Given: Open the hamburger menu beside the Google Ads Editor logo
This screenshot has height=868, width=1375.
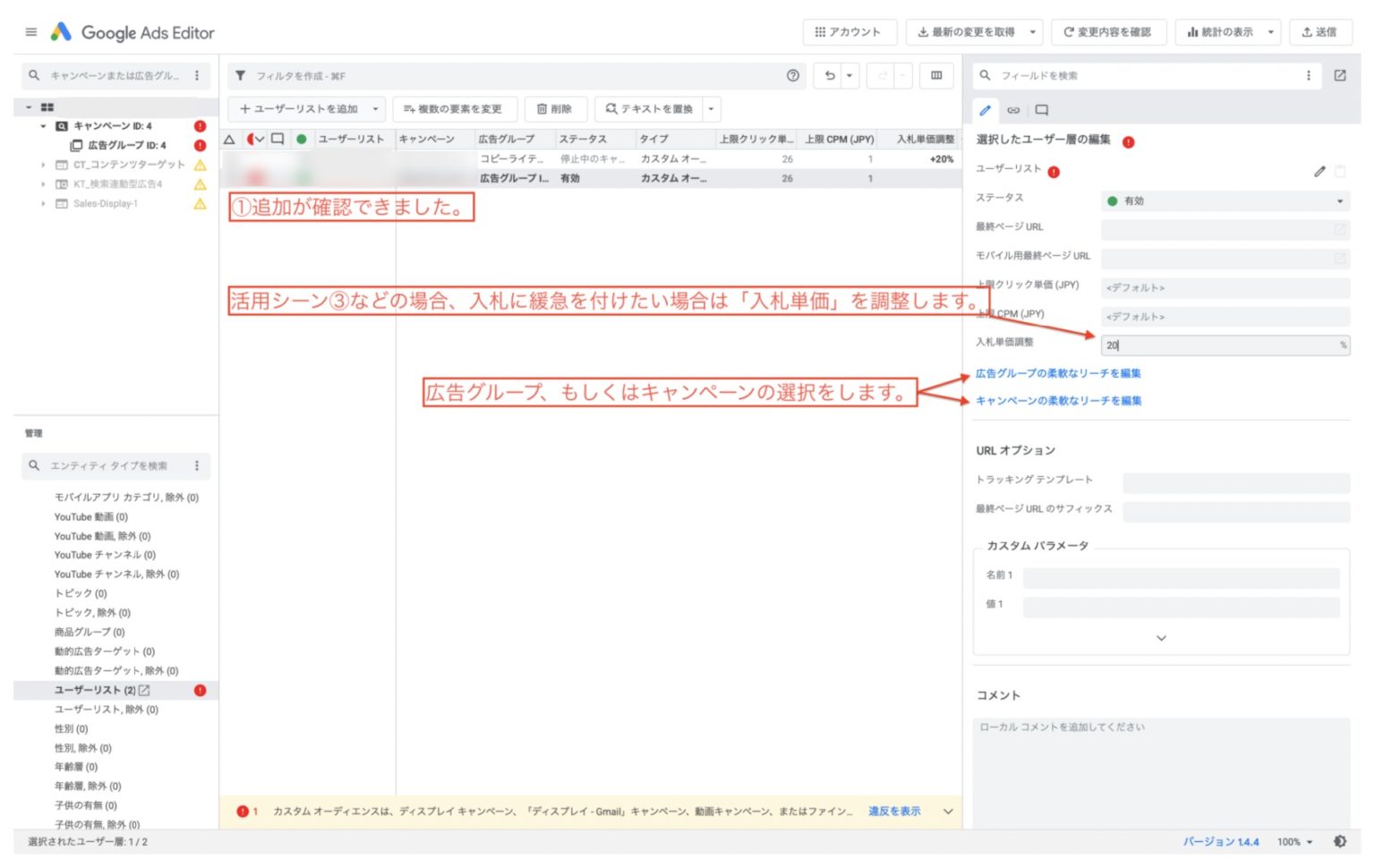Looking at the screenshot, I should point(31,32).
